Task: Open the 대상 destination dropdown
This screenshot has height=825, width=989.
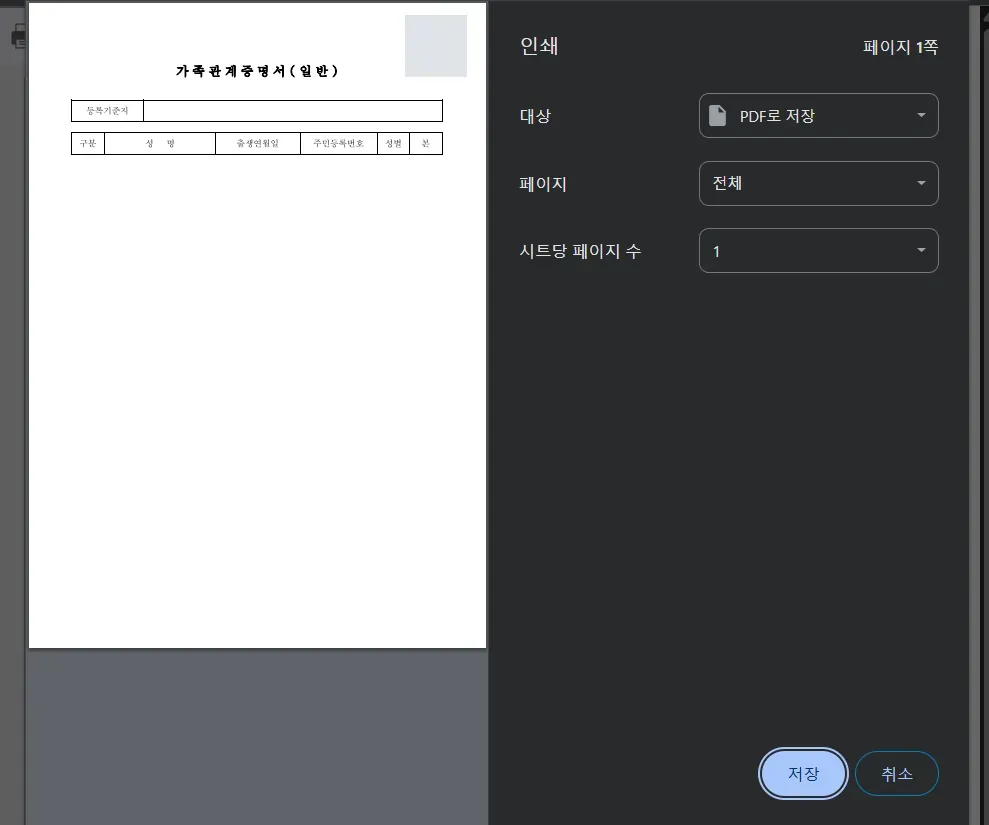Action: [x=818, y=115]
